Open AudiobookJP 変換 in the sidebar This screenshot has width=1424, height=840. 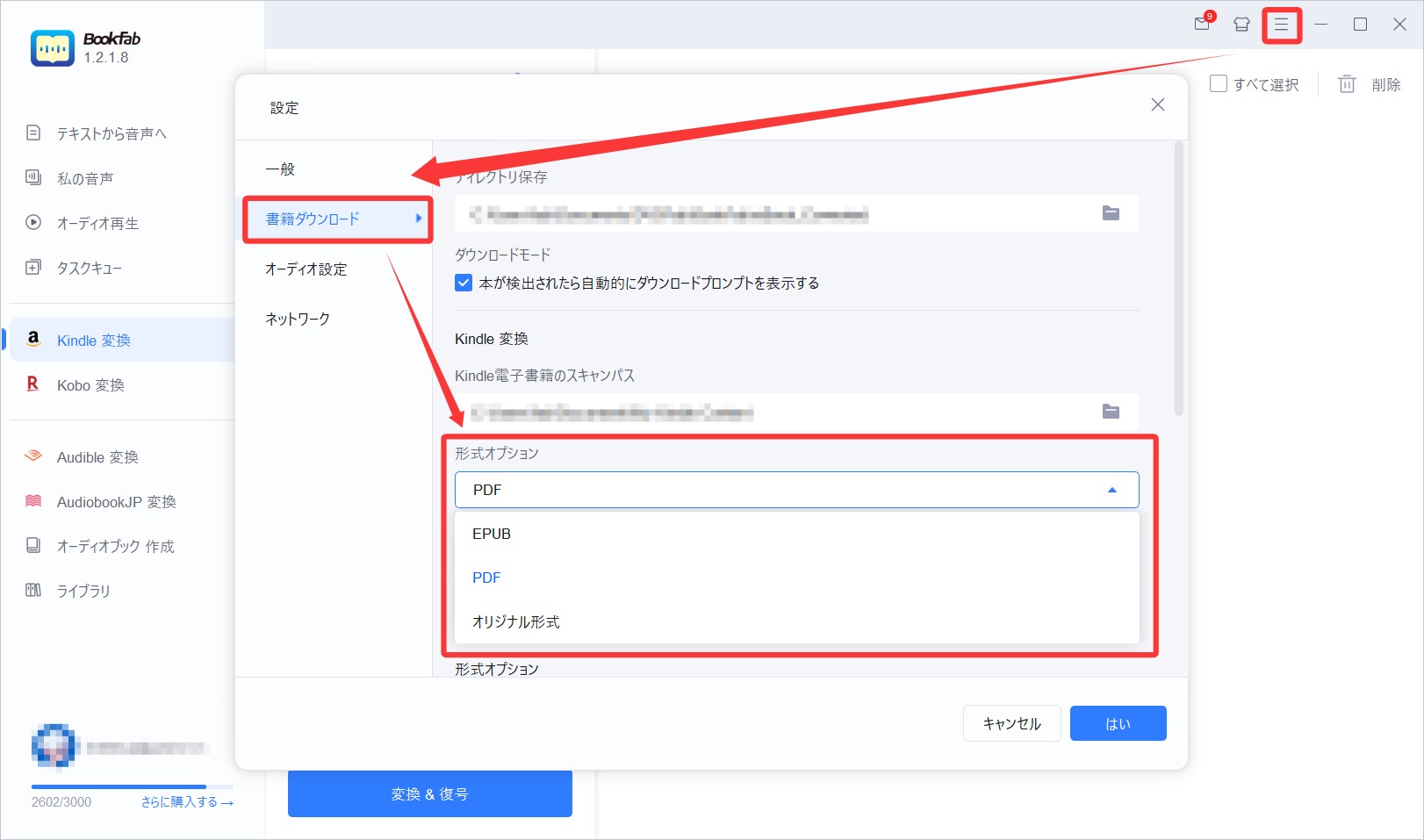114,501
